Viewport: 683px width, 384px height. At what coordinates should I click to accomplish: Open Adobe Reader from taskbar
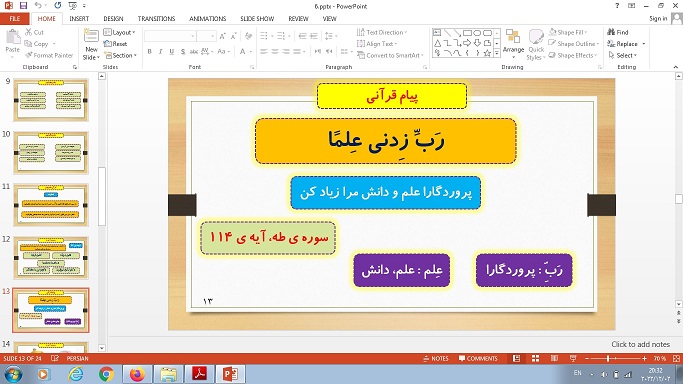point(199,374)
